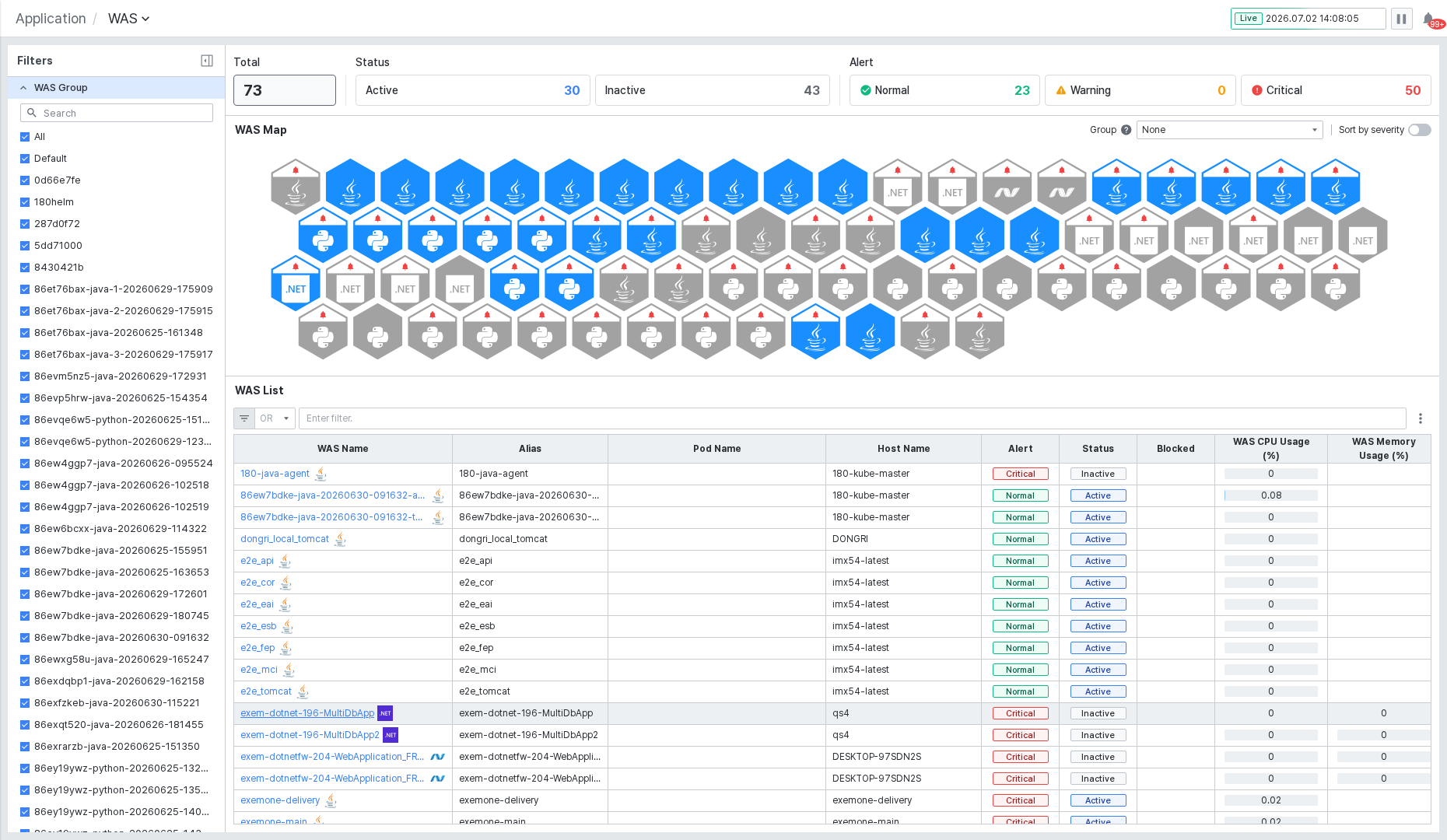
Task: Open the exem-dotnet-196-MultiDbApp link
Action: [307, 713]
